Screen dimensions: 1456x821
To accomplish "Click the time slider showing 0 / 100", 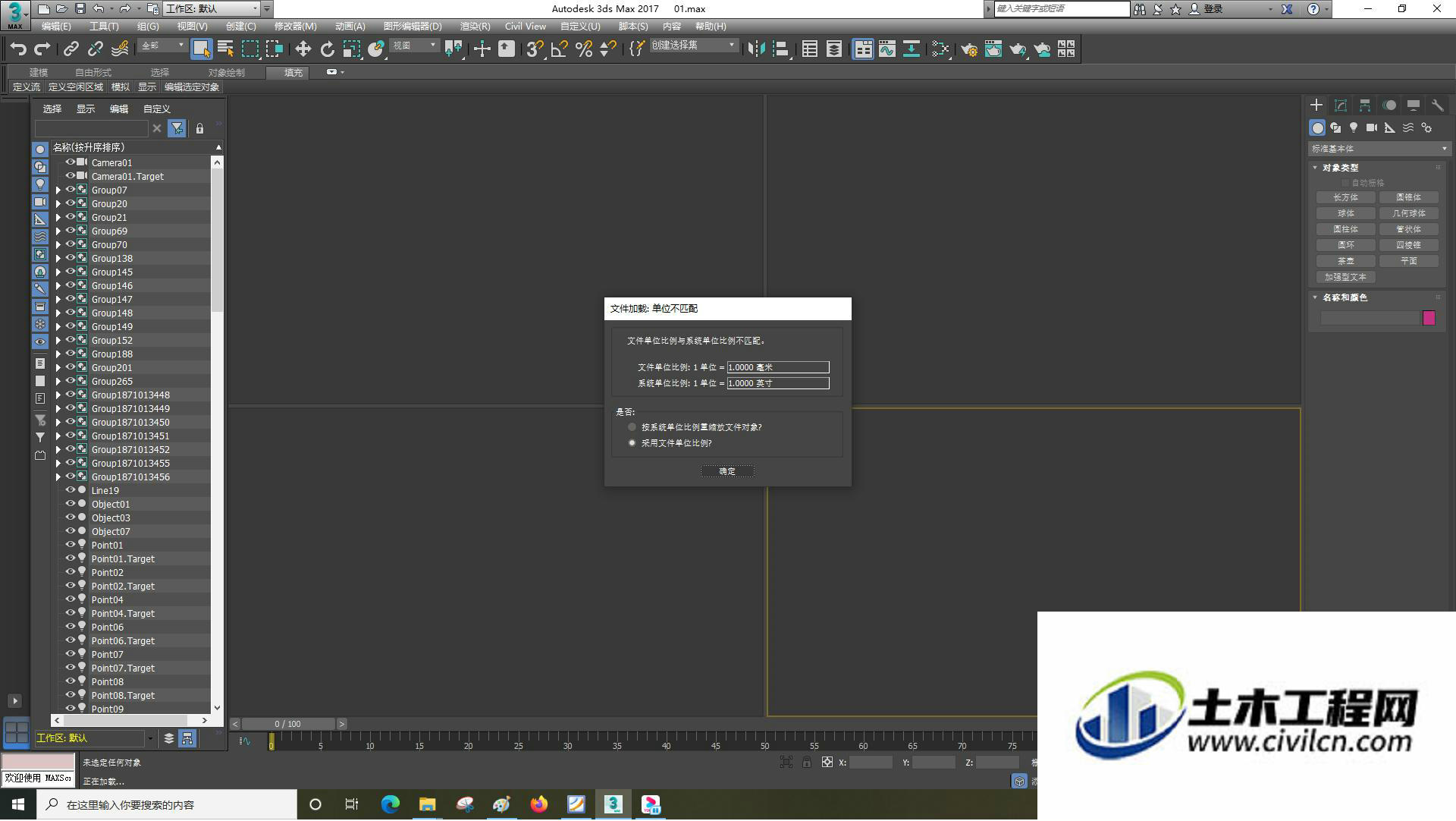I will [288, 724].
